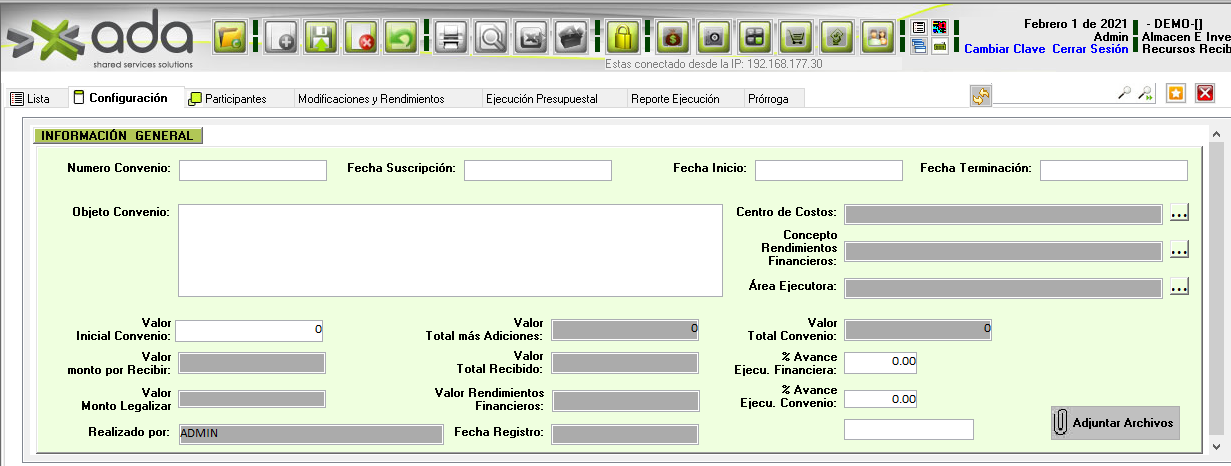Click the delete record icon

pyautogui.click(x=361, y=38)
